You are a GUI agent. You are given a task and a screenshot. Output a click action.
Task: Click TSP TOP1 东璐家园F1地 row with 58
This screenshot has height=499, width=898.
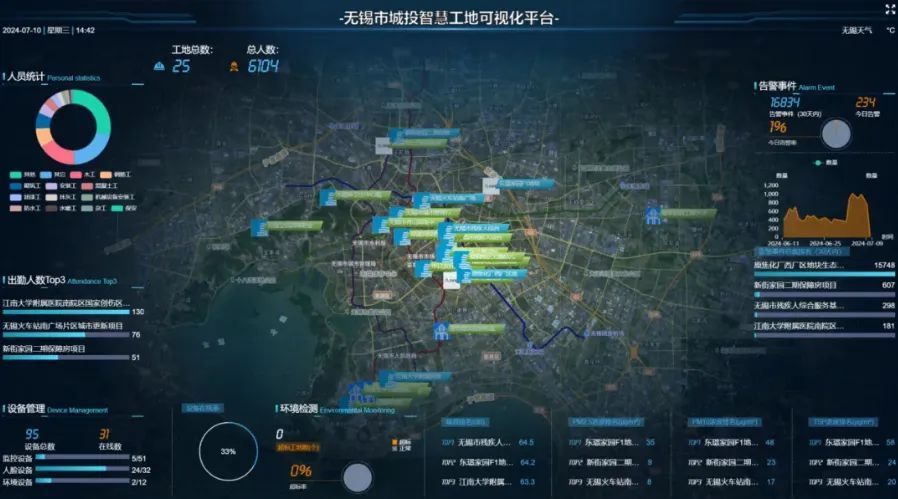(x=852, y=442)
